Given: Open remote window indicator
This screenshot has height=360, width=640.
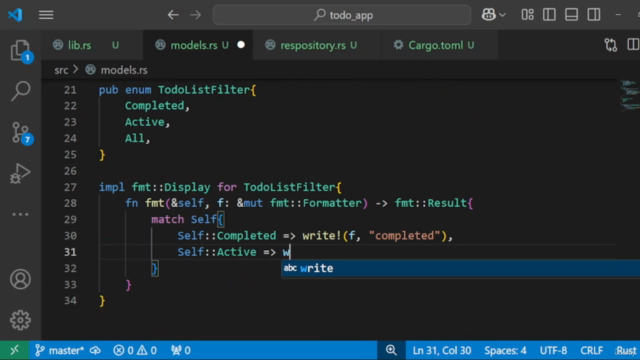Looking at the screenshot, I should pyautogui.click(x=14, y=350).
